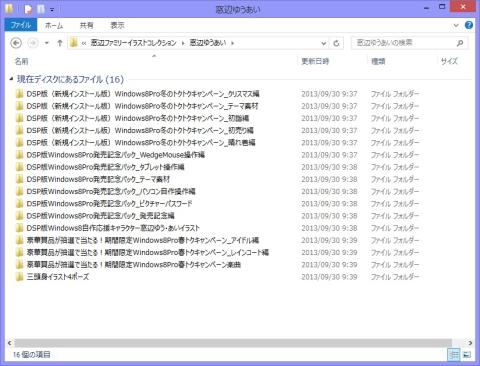The image size is (480, 366).
Task: Navigate to 窓辺ファミリーイラストコレクション breadcrumb
Action: pyautogui.click(x=134, y=43)
